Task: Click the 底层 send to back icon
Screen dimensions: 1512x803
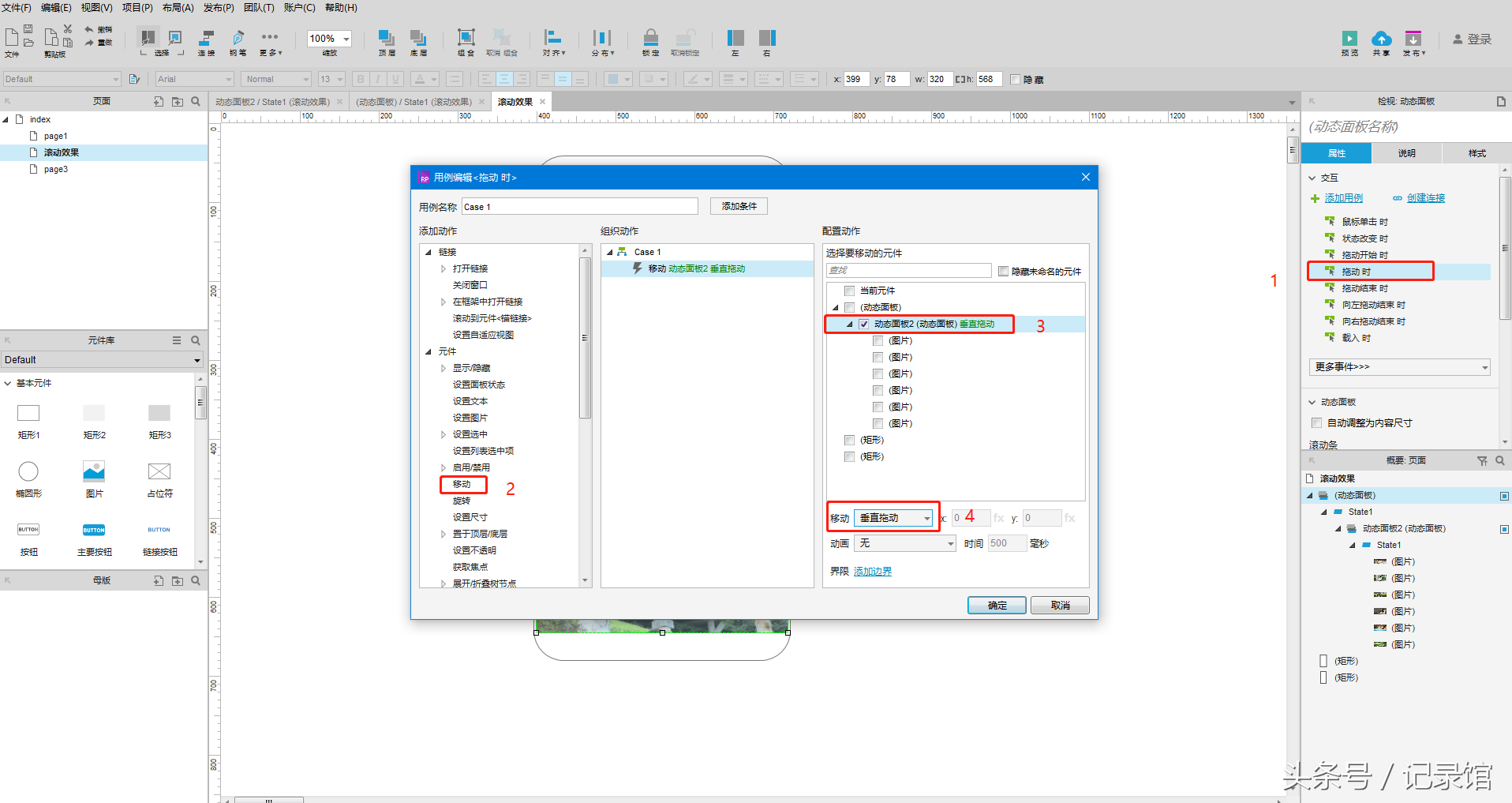Action: [x=418, y=38]
